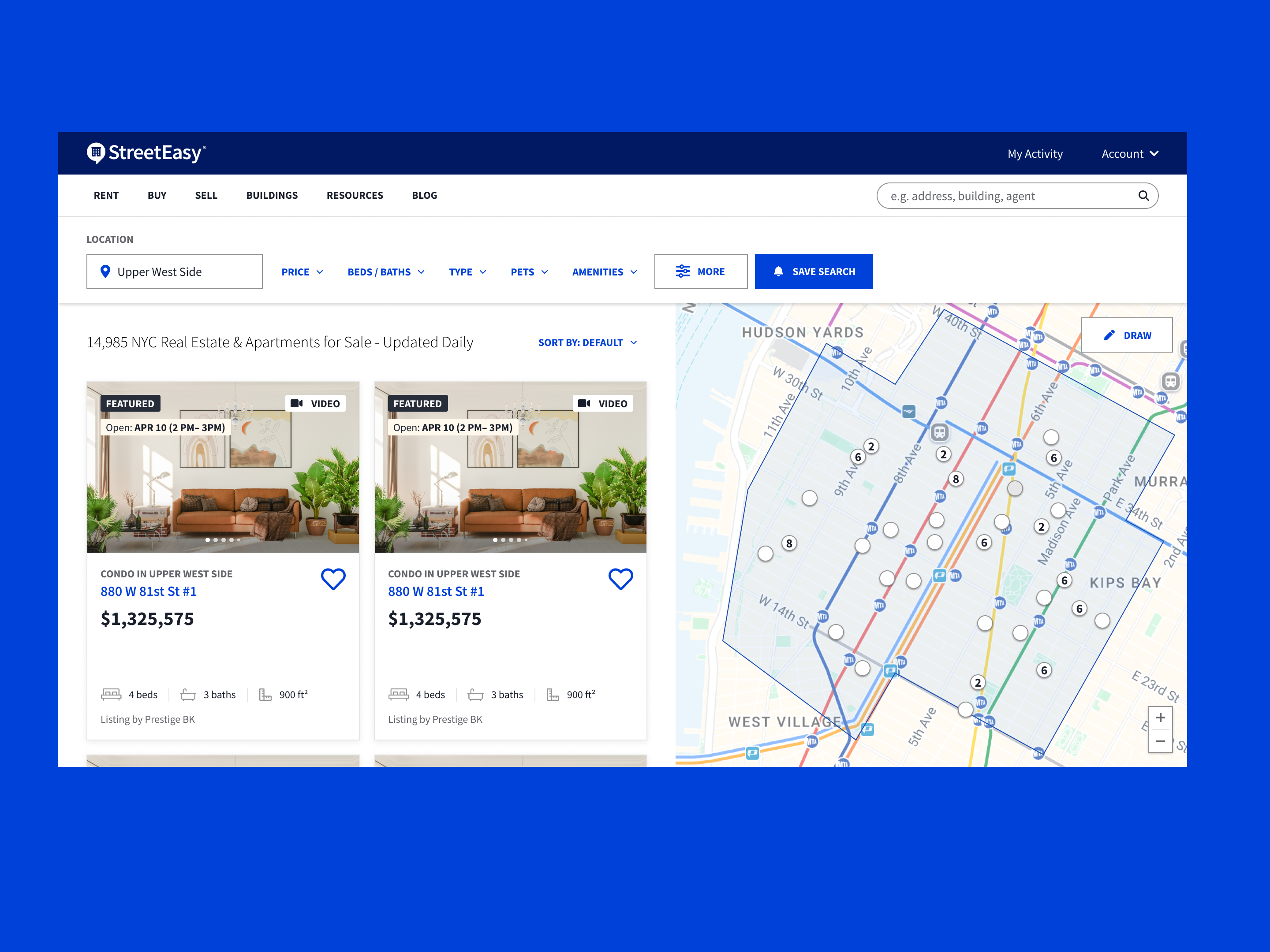Expand the PRICE filter dropdown
Viewport: 1270px width, 952px height.
pyautogui.click(x=302, y=272)
